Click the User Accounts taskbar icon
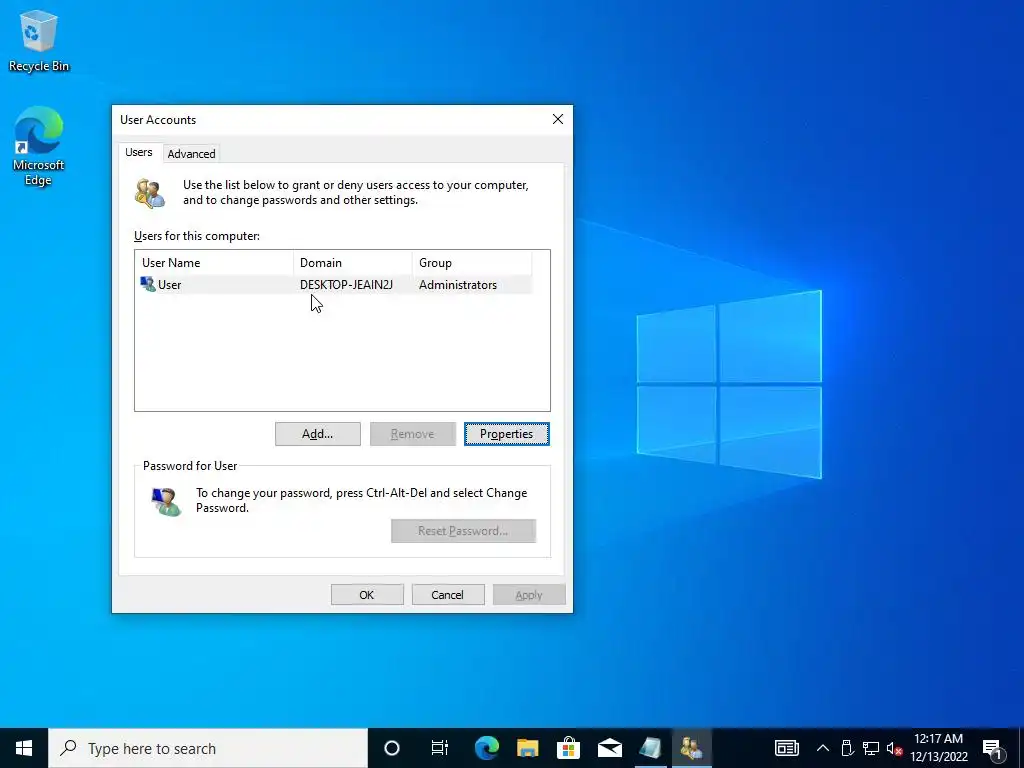The width and height of the screenshot is (1024, 768). (x=691, y=748)
